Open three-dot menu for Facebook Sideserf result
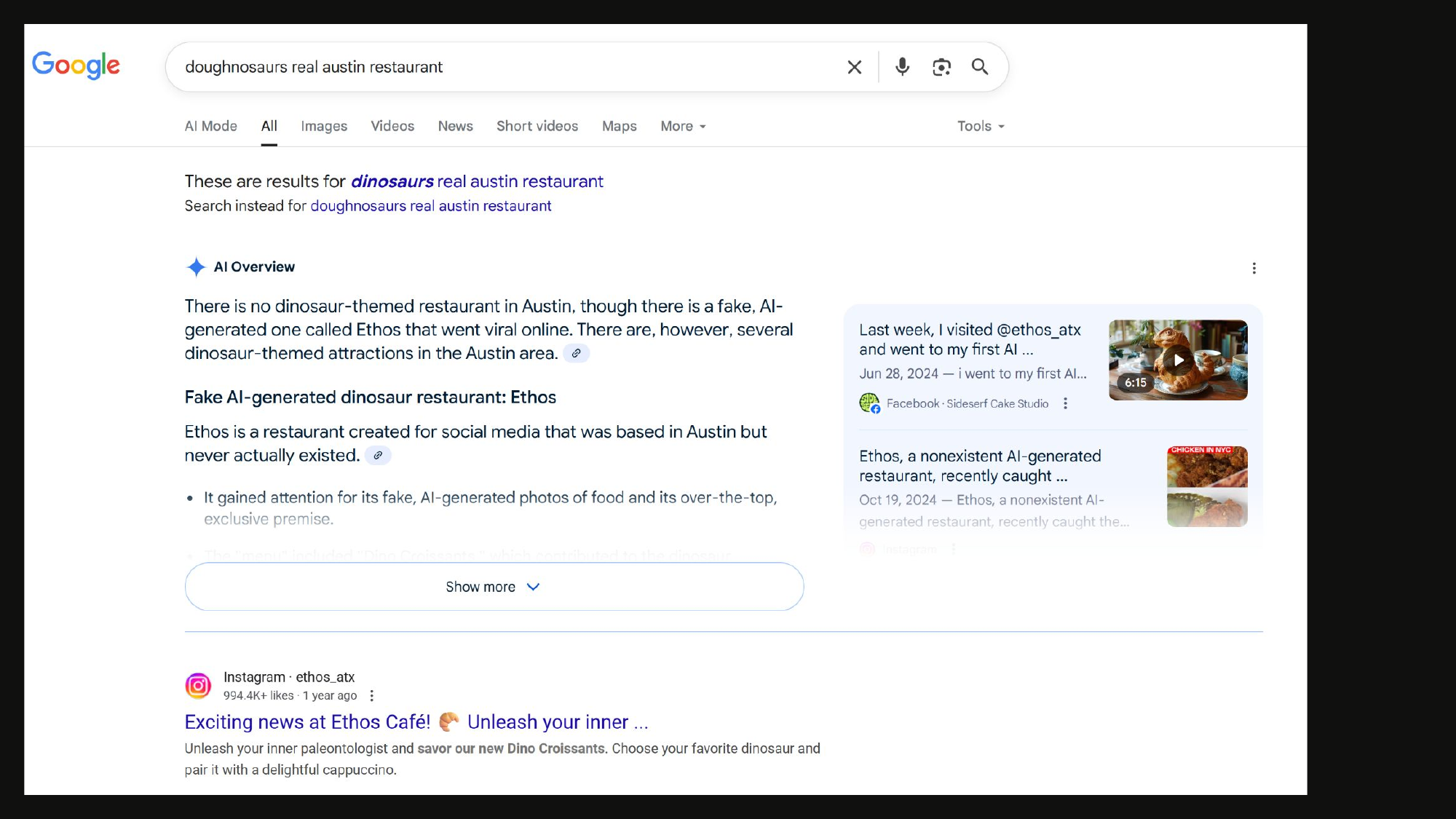 click(1065, 403)
